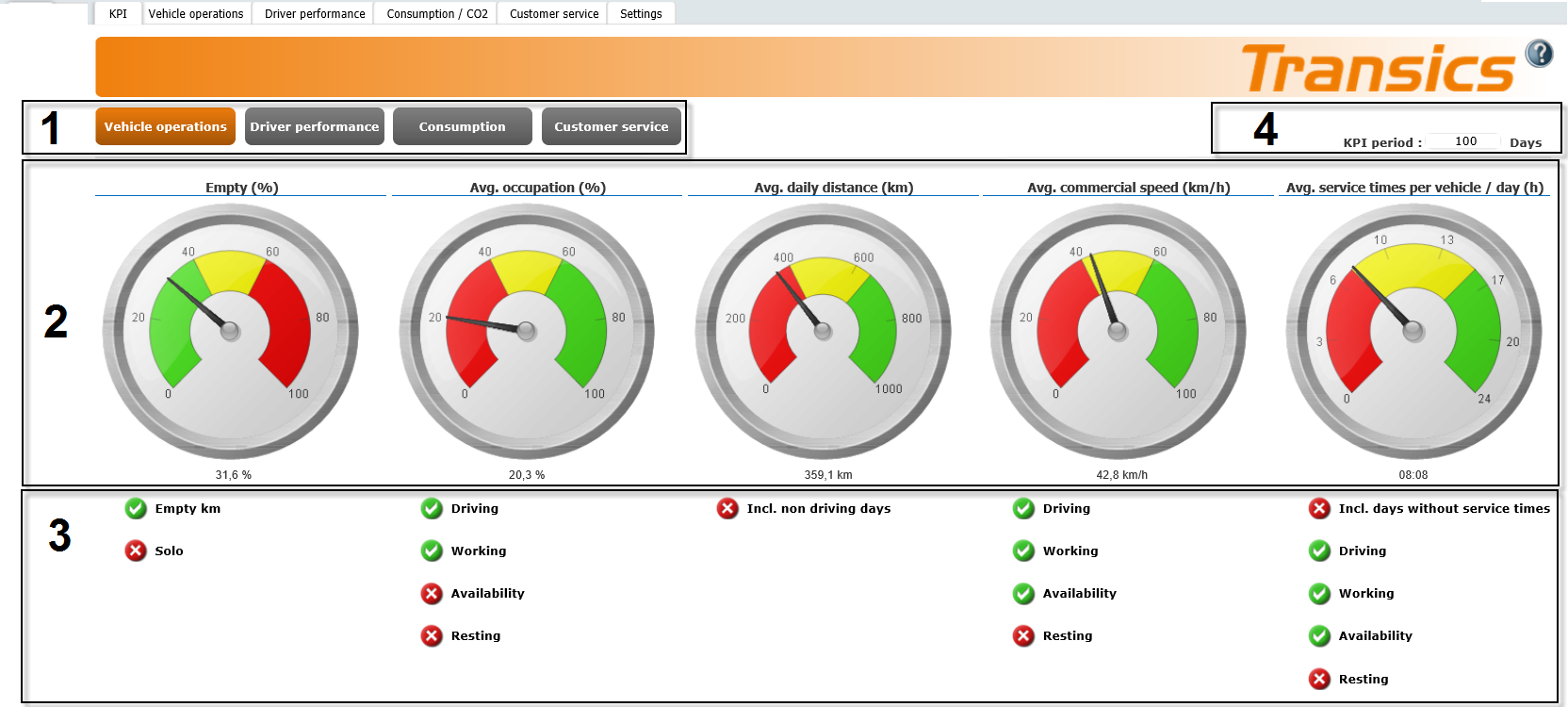Go to the top Customer service tab

pyautogui.click(x=554, y=14)
